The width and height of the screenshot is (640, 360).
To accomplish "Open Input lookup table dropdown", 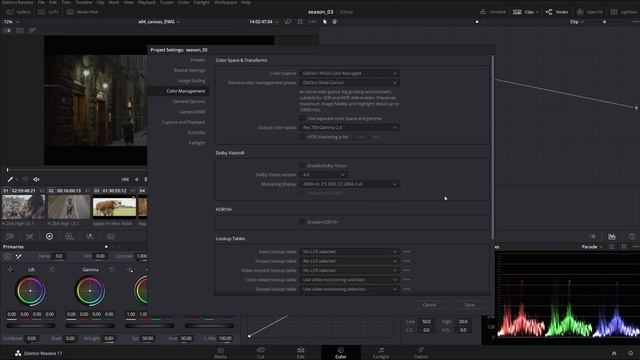I will click(349, 252).
